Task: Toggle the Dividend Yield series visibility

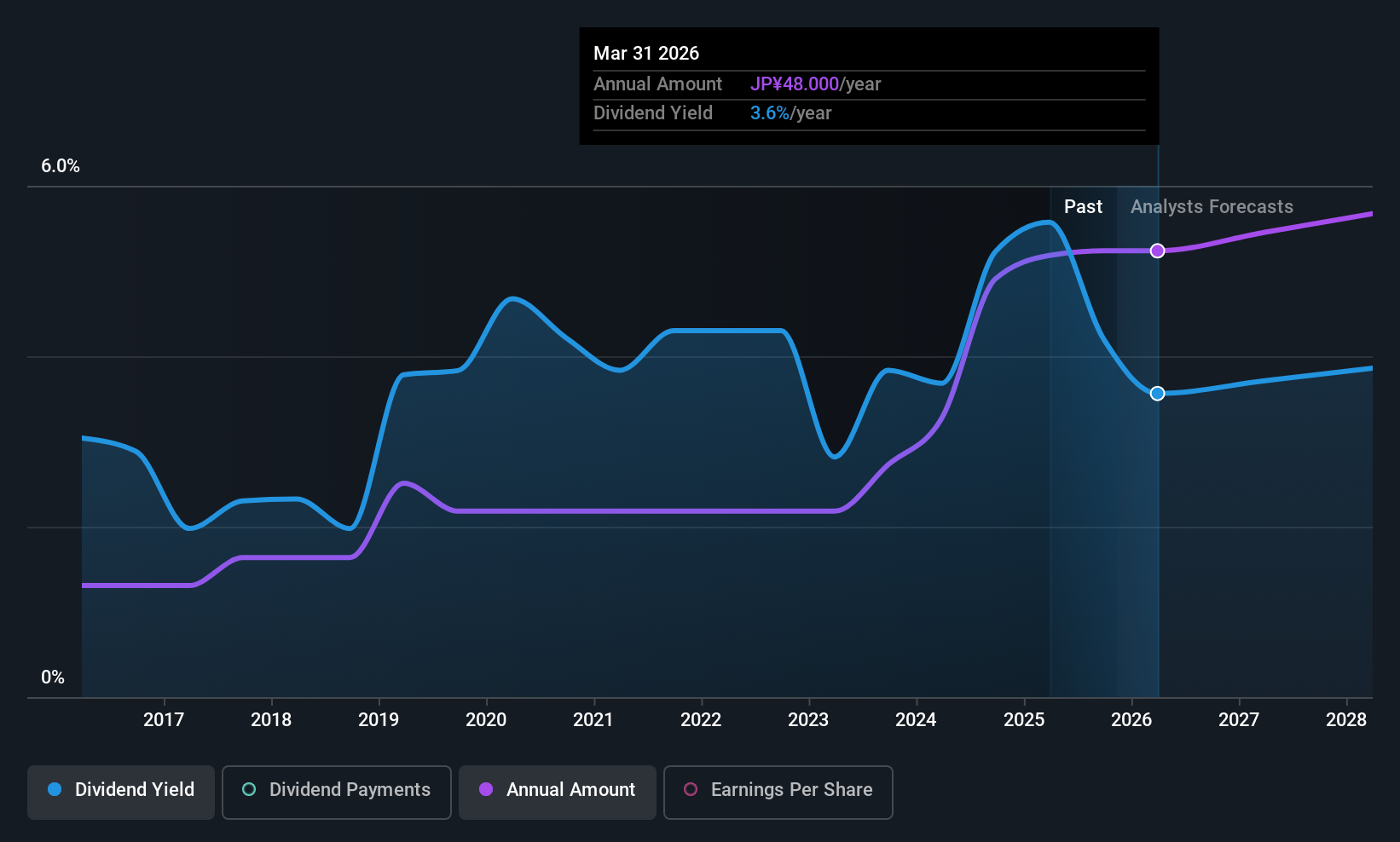Action: coord(120,792)
